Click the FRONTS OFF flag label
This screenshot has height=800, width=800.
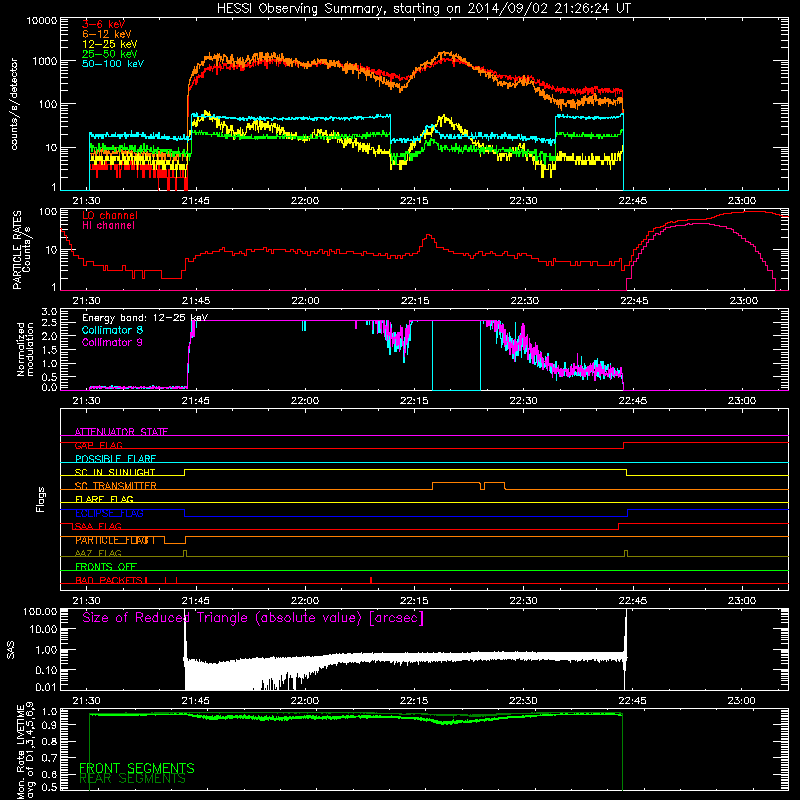(106, 567)
